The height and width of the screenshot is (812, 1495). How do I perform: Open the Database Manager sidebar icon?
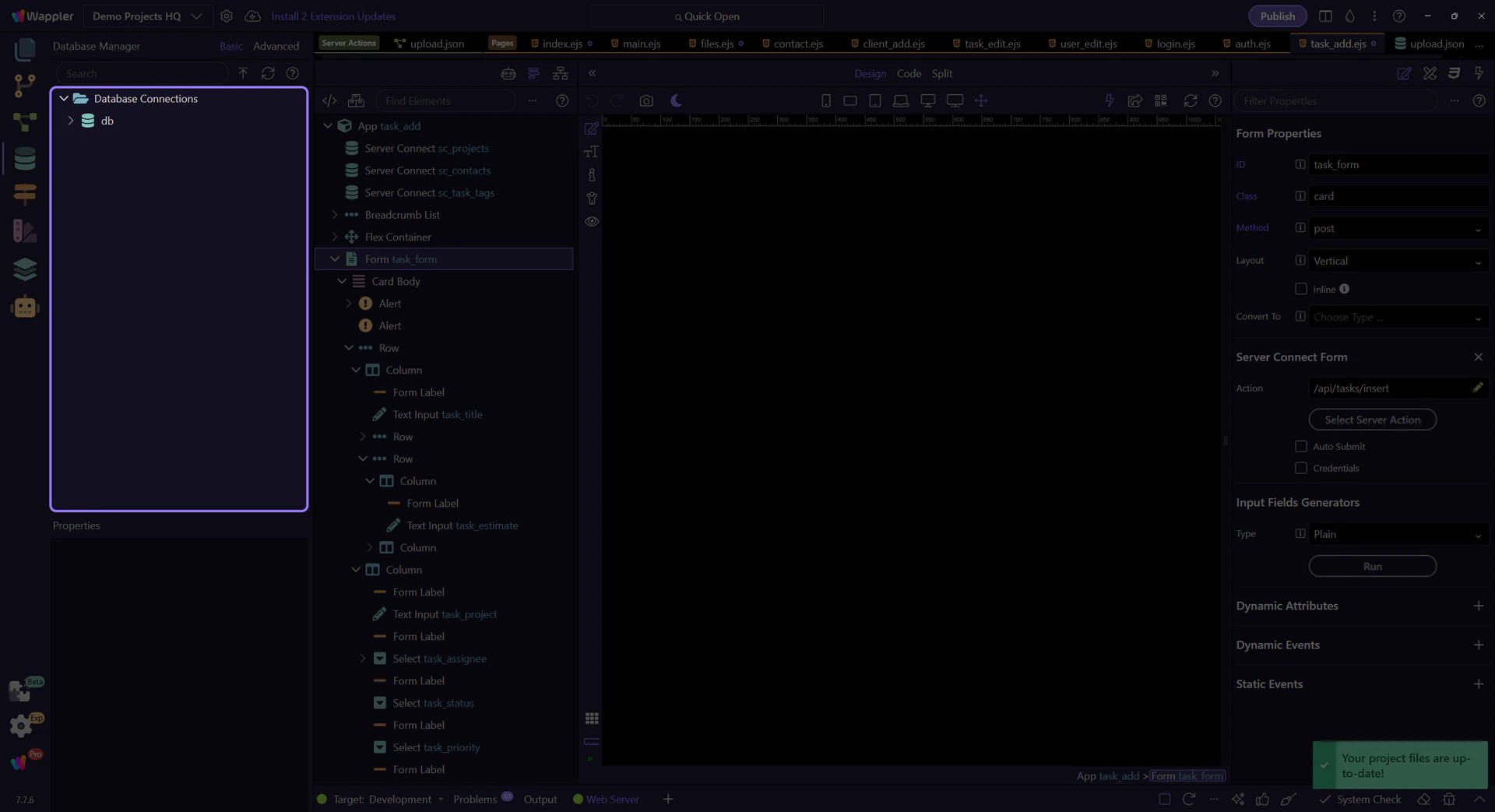pyautogui.click(x=25, y=159)
